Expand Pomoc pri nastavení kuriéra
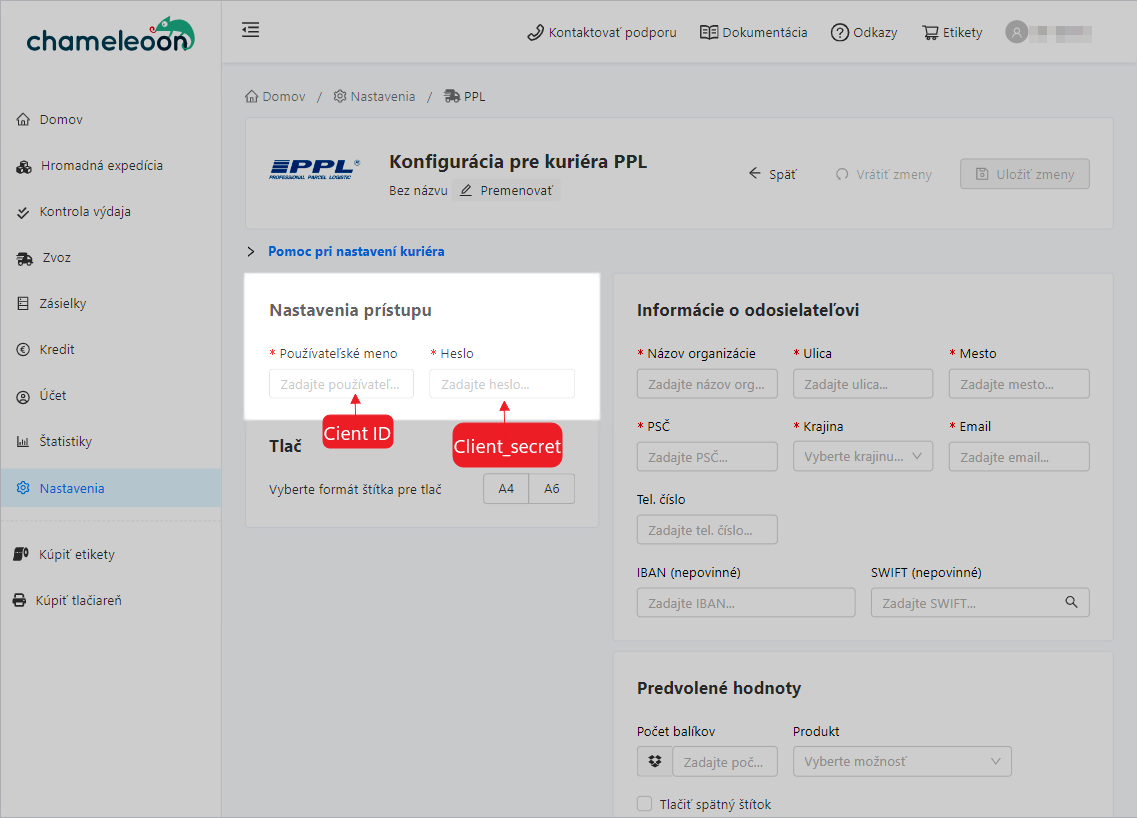Viewport: 1137px width, 818px height. [x=355, y=251]
